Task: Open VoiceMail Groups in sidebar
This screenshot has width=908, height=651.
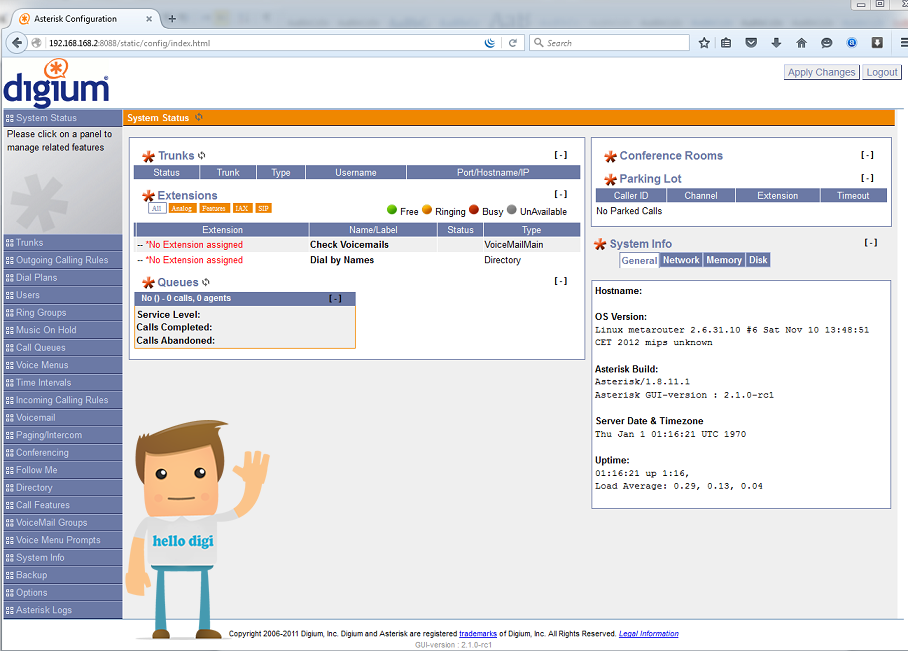Action: coord(63,522)
